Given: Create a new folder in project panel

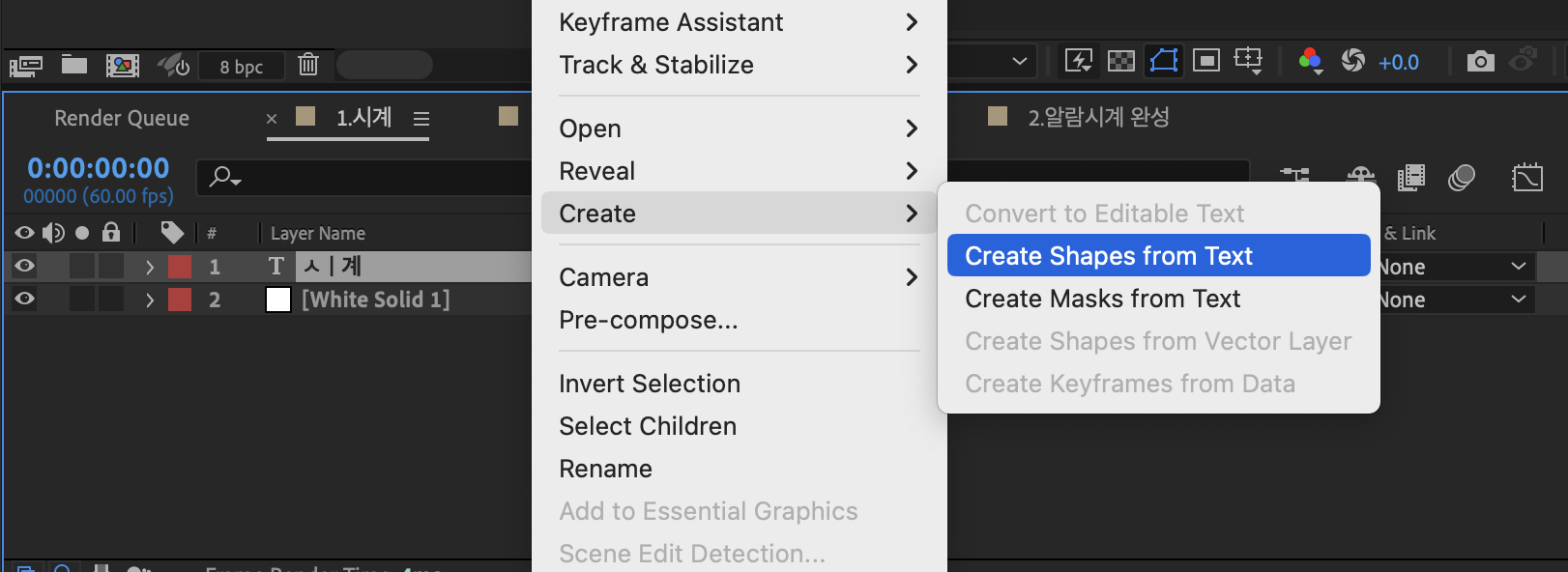Looking at the screenshot, I should (74, 65).
